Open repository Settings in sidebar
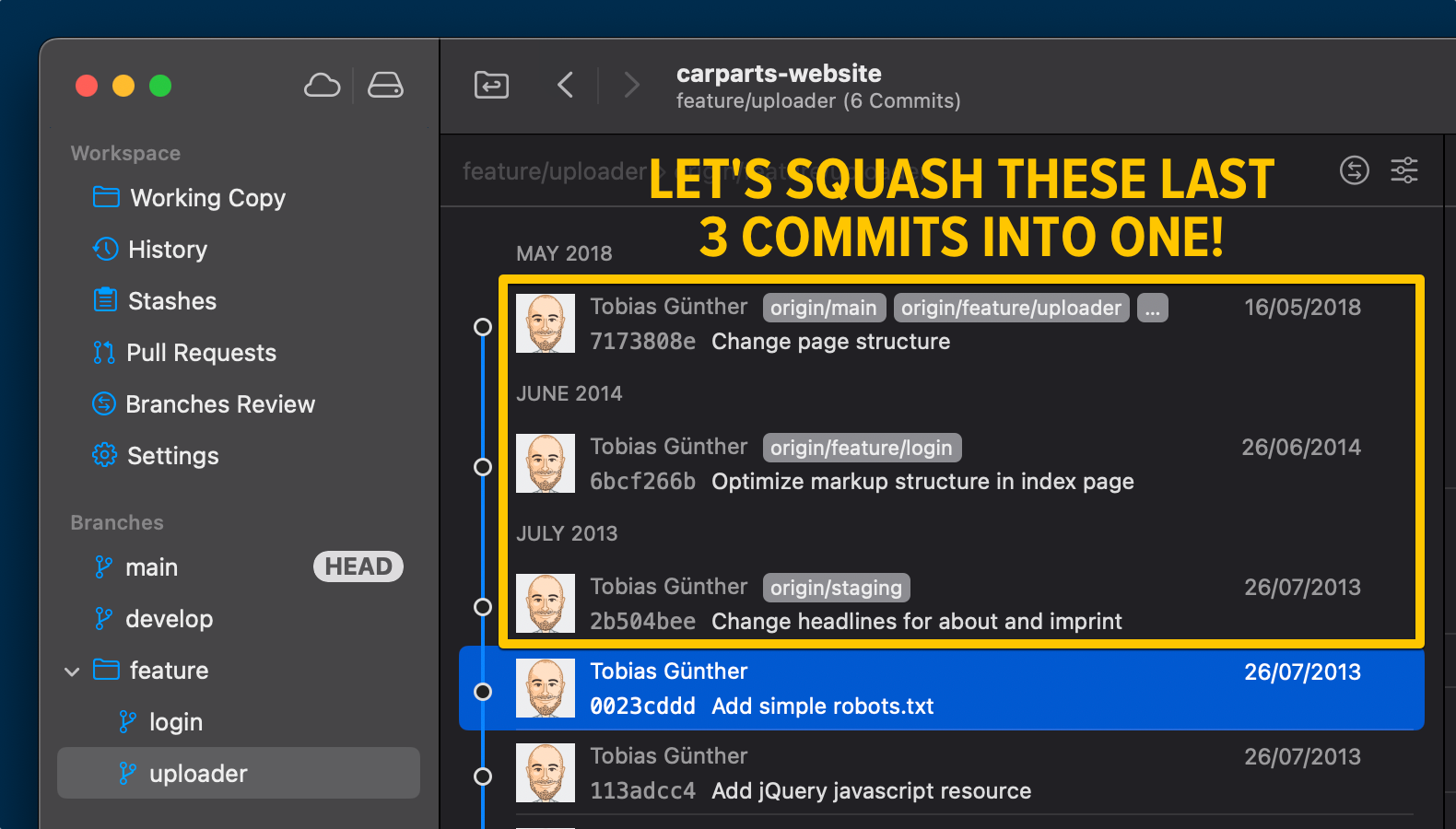Image resolution: width=1456 pixels, height=829 pixels. (x=172, y=456)
